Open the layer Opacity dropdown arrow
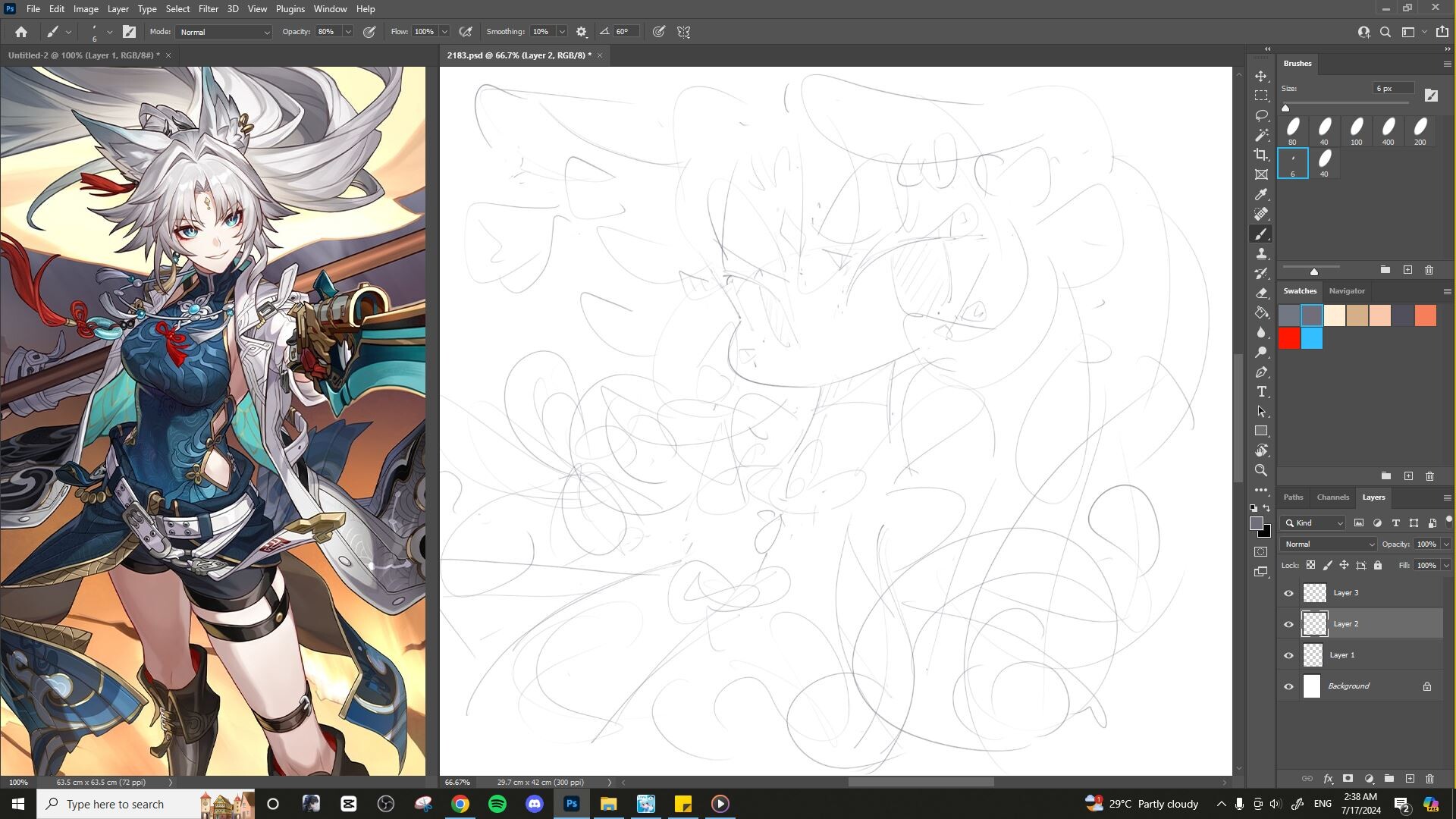Viewport: 1456px width, 819px height. [x=1446, y=544]
